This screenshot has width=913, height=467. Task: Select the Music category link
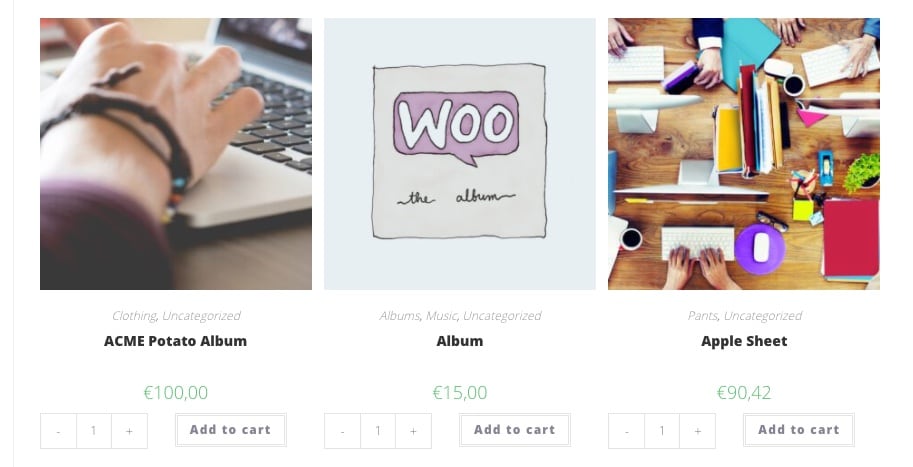441,316
